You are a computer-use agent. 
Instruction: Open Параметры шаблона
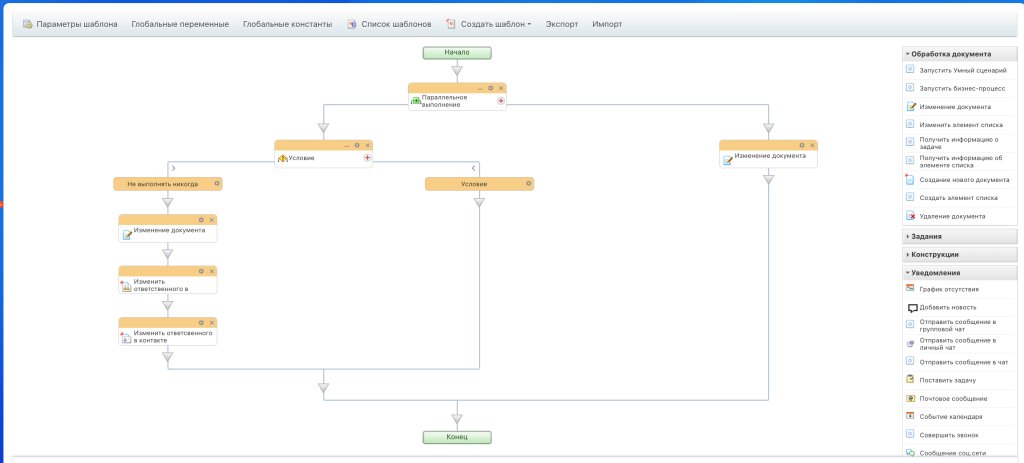[x=71, y=24]
